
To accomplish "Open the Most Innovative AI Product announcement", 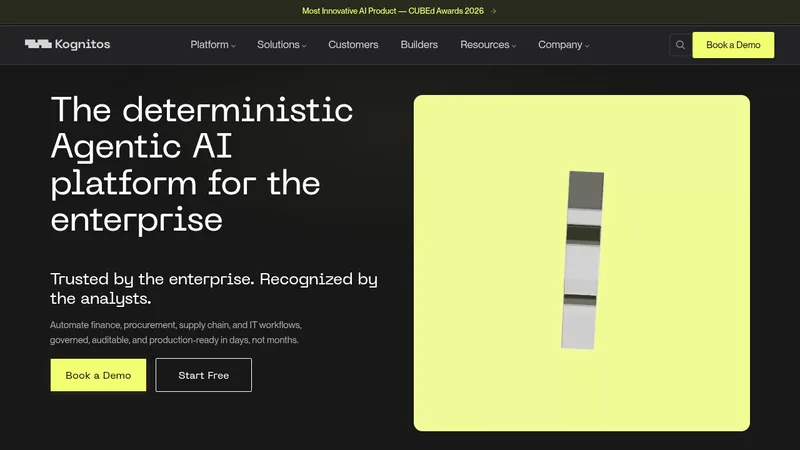I will [x=393, y=11].
